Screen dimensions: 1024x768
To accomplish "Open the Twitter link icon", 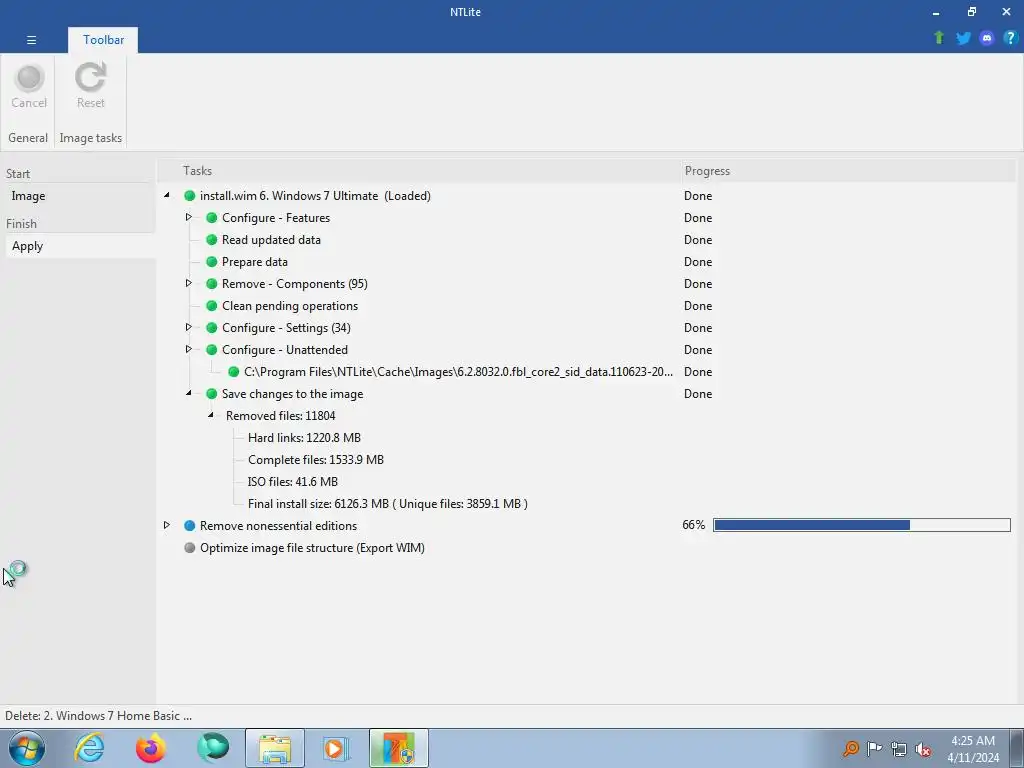I will point(963,38).
